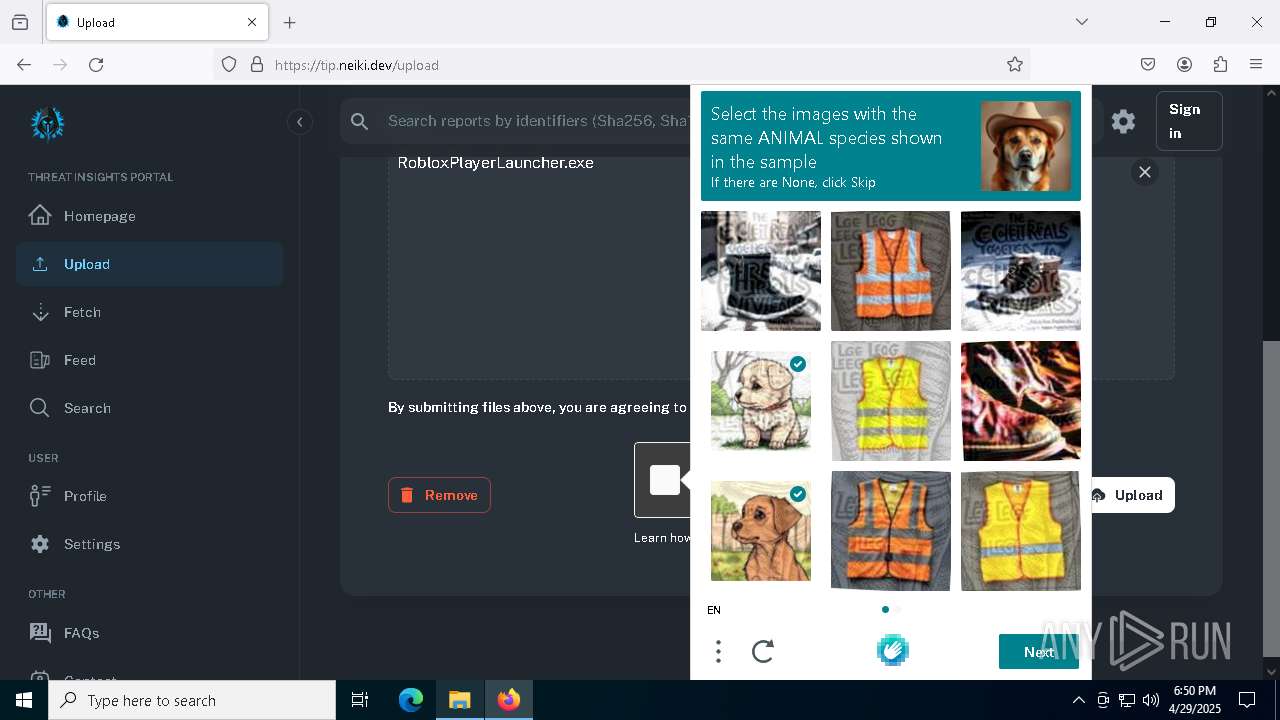Refresh the captcha challenge
The height and width of the screenshot is (720, 1280).
click(x=763, y=652)
